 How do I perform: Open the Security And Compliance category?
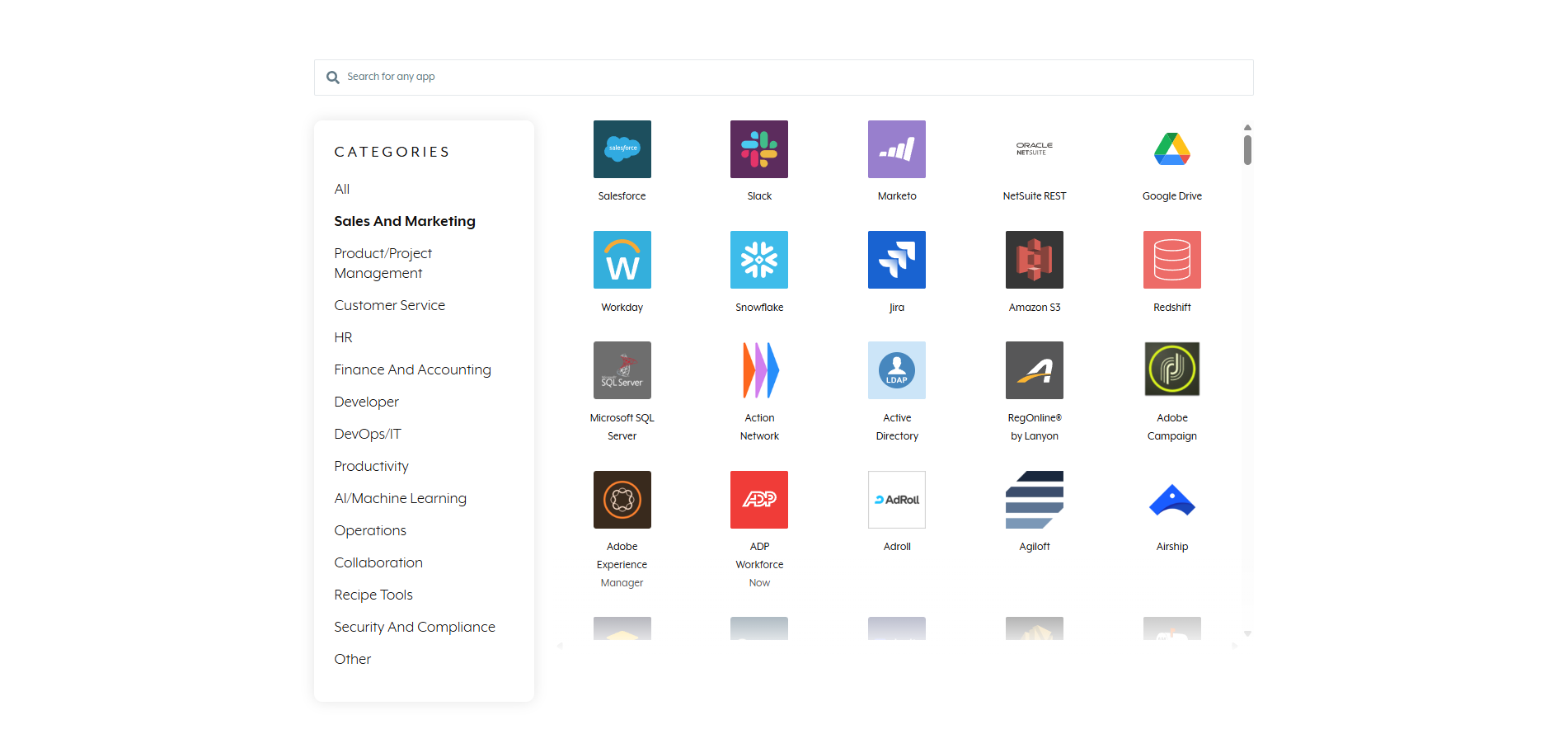[415, 627]
